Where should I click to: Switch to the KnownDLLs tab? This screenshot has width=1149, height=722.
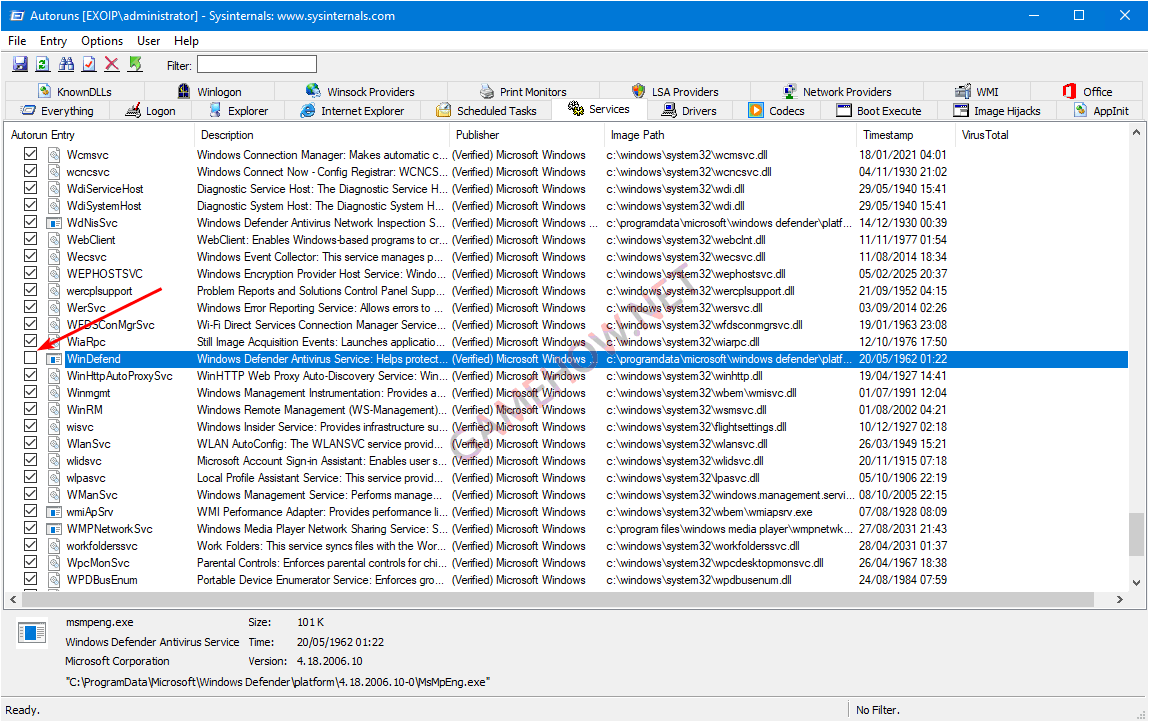point(75,92)
